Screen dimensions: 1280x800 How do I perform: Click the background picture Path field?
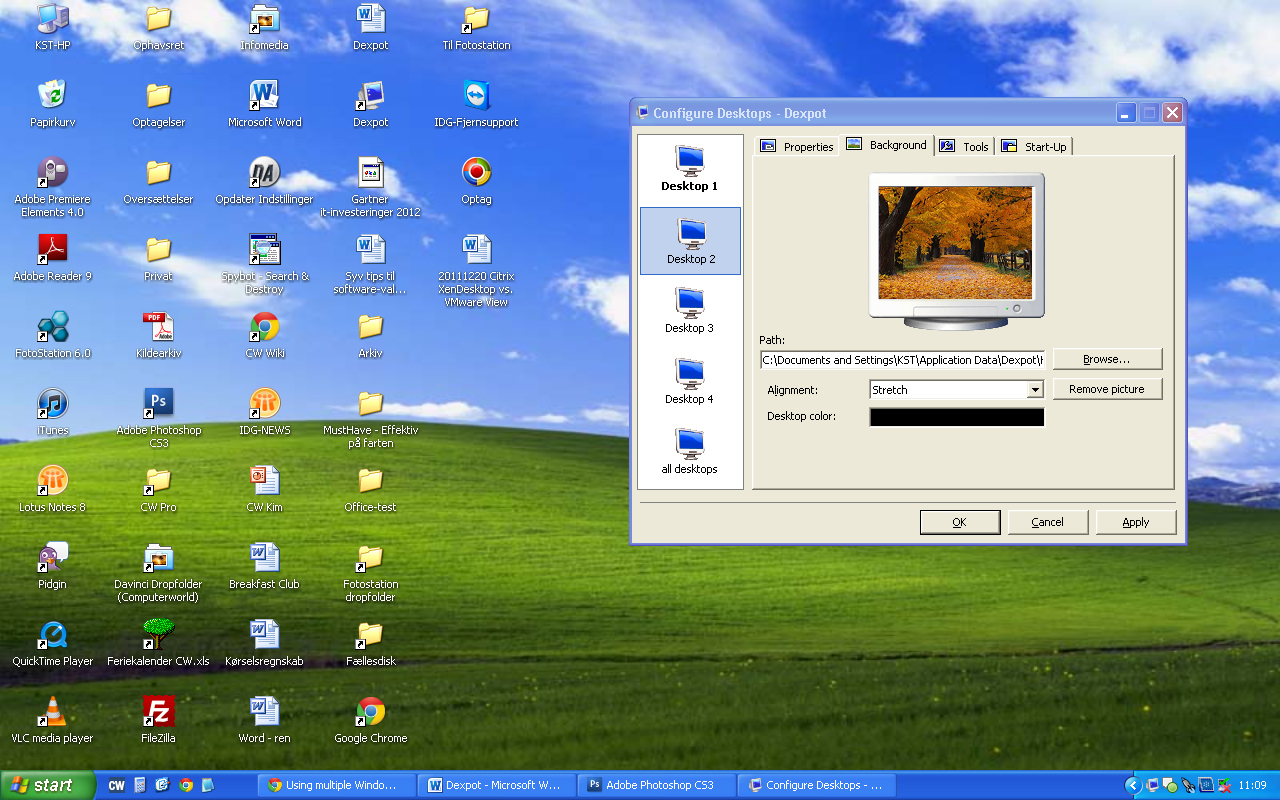point(902,360)
